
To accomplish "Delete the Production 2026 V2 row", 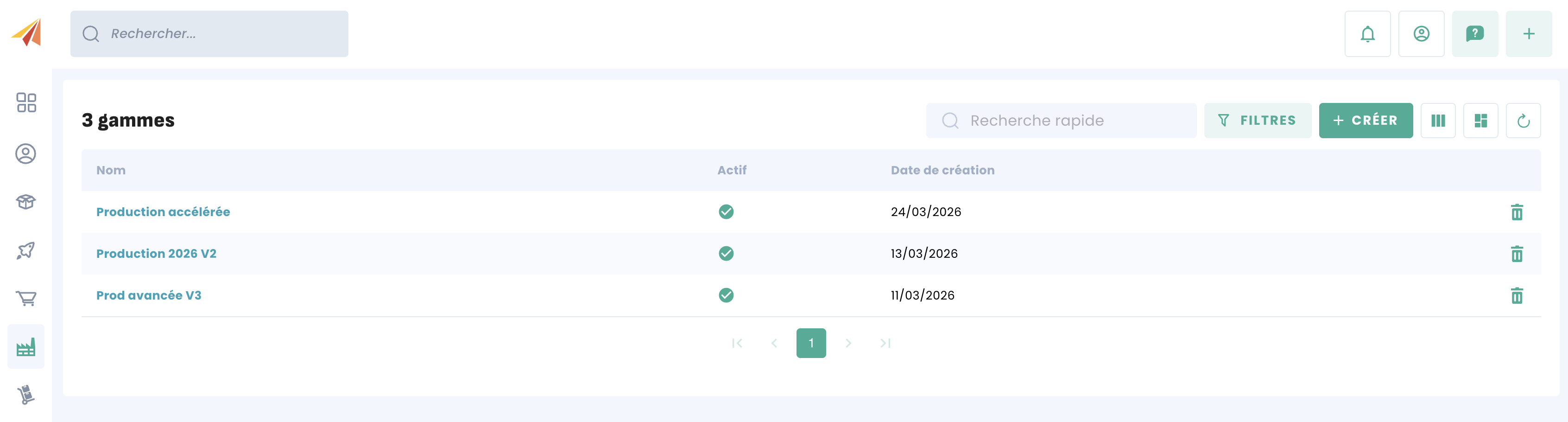I will coord(1516,253).
